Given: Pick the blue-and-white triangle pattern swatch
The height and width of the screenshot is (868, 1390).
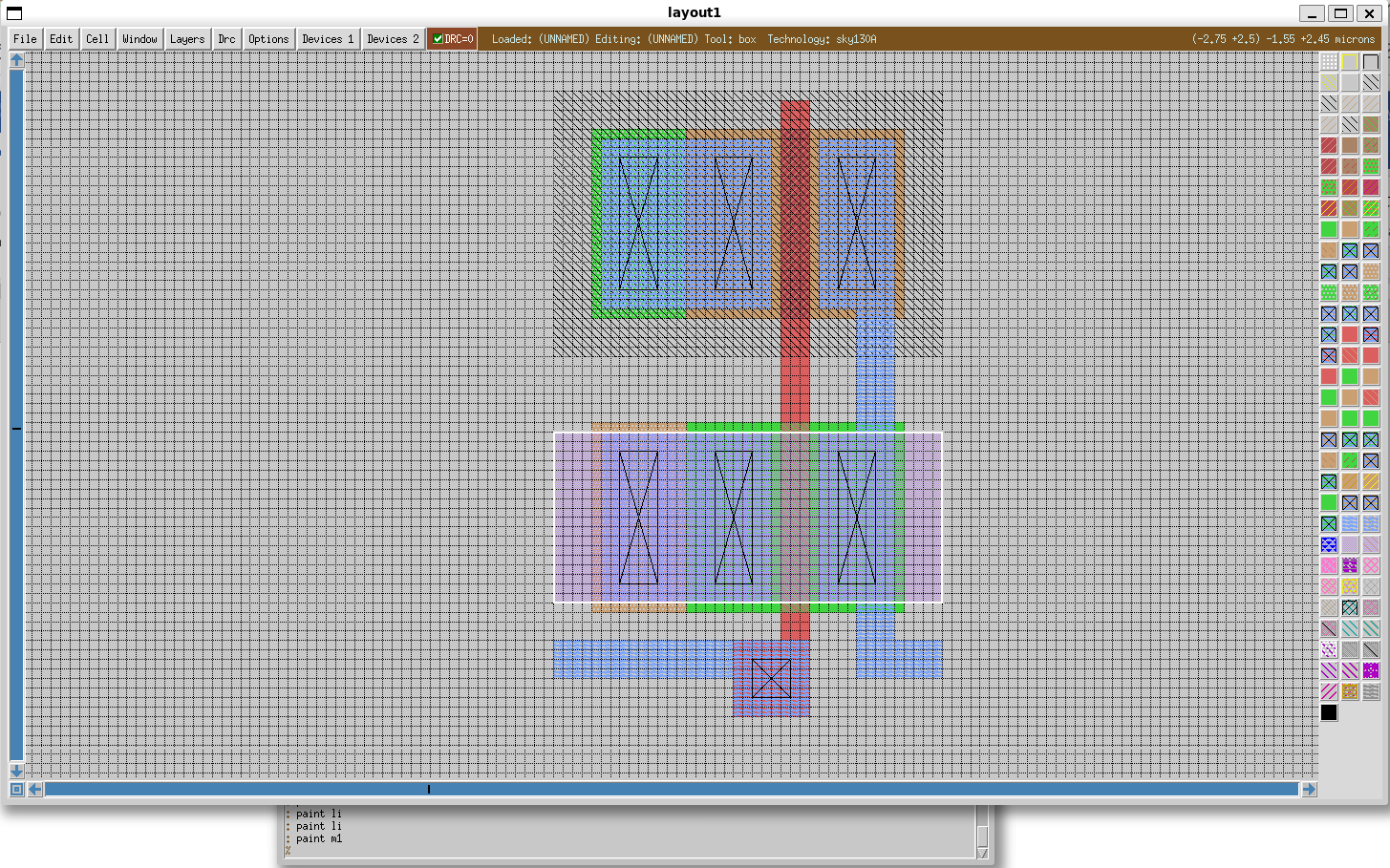Looking at the screenshot, I should pos(1329,544).
